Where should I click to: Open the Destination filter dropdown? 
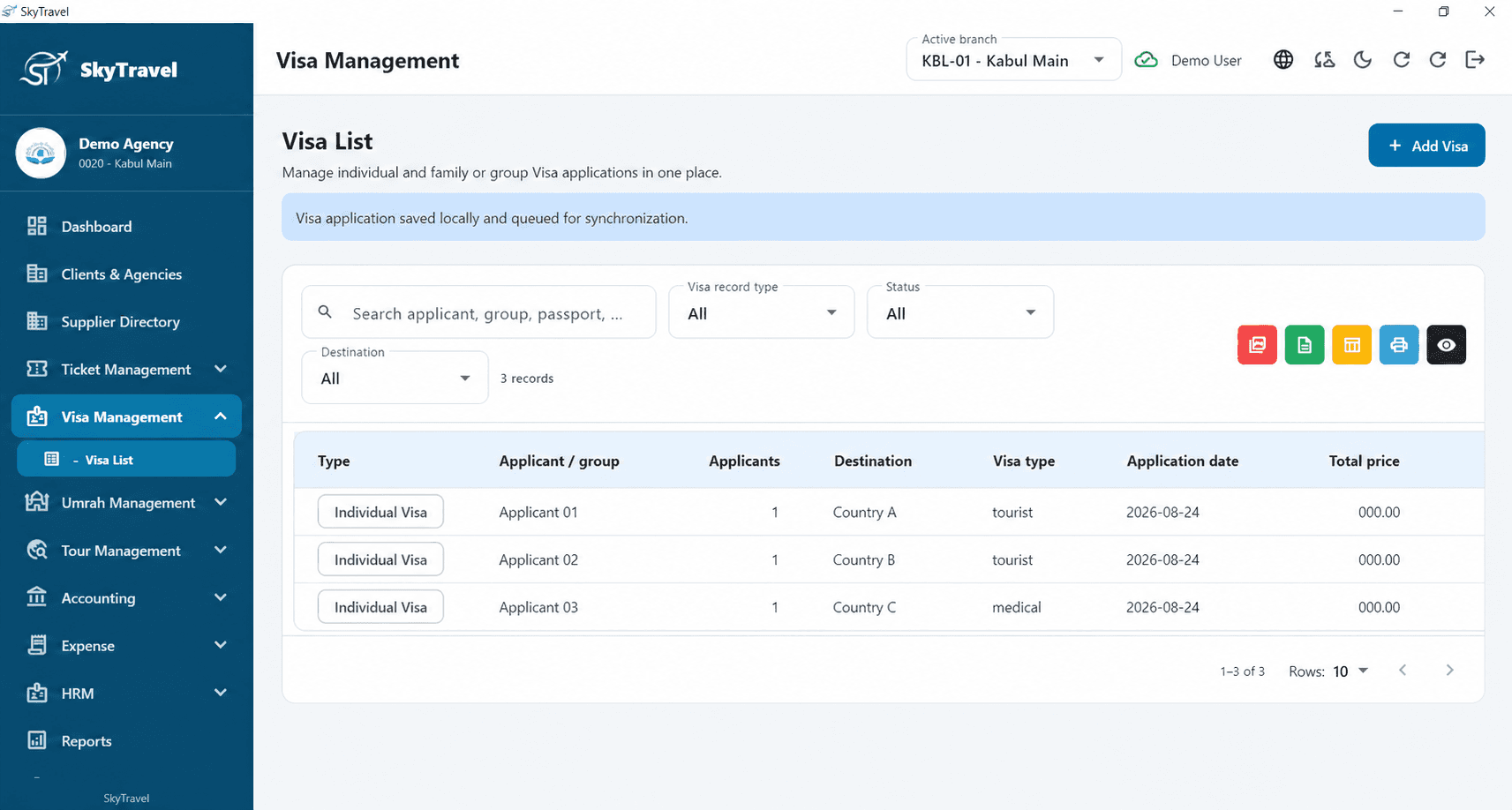395,378
